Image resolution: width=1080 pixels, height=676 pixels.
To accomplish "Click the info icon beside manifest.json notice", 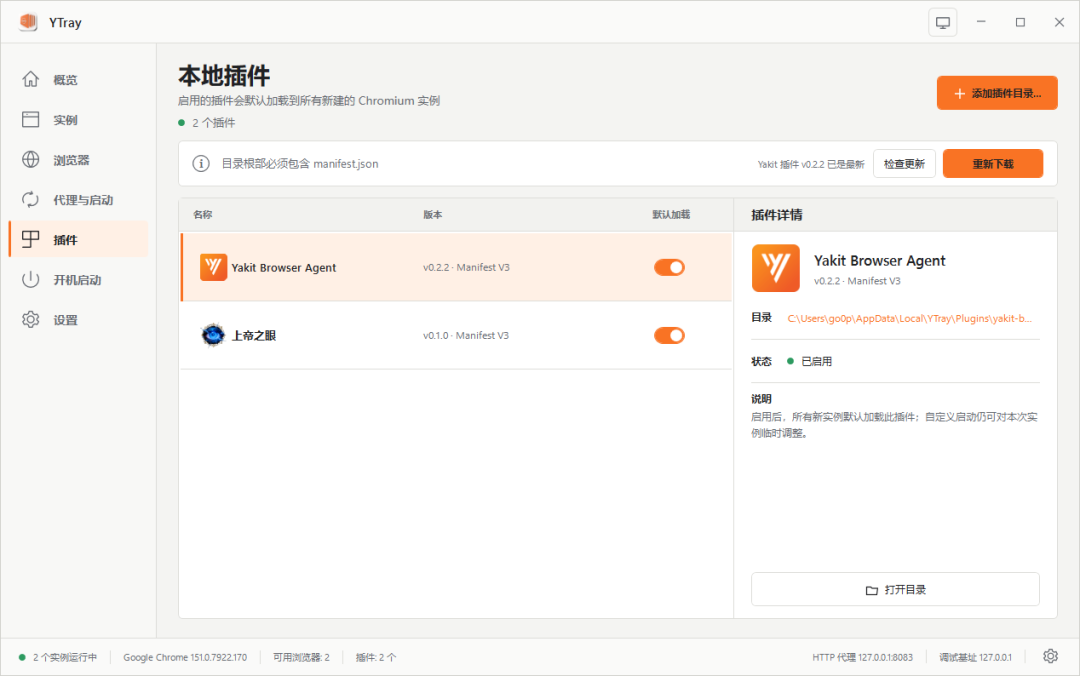I will tap(200, 163).
